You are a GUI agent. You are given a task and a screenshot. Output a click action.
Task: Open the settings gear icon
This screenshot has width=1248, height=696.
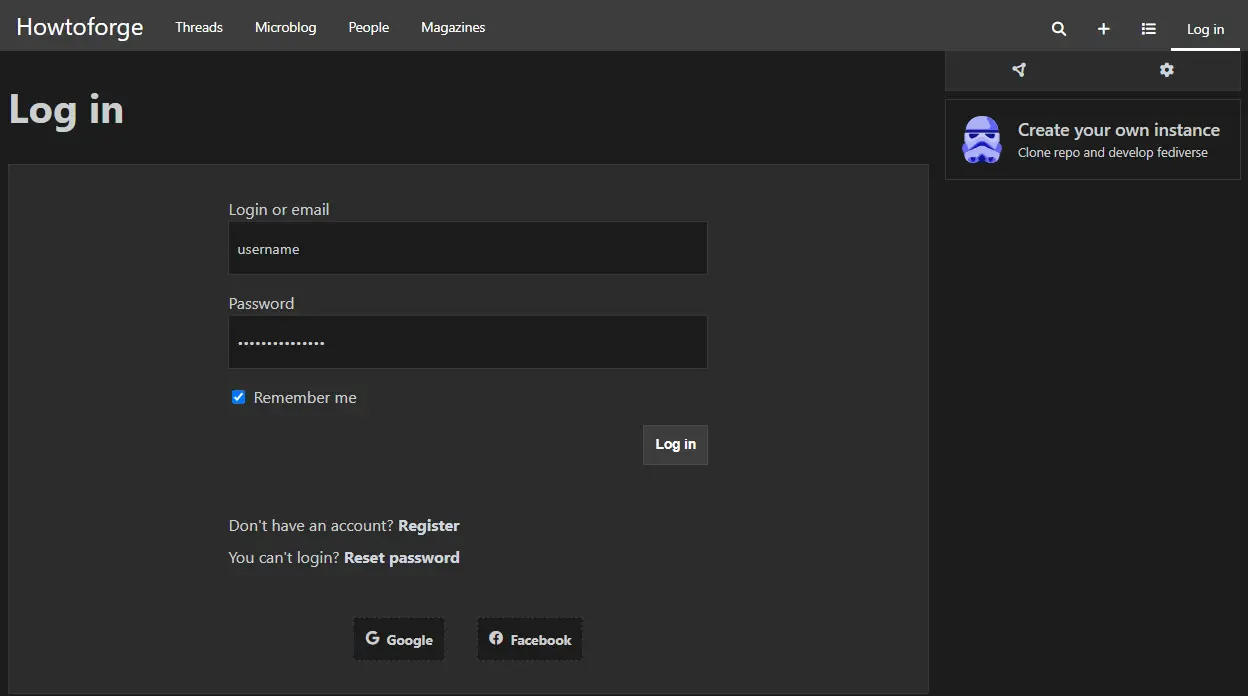pos(1166,70)
